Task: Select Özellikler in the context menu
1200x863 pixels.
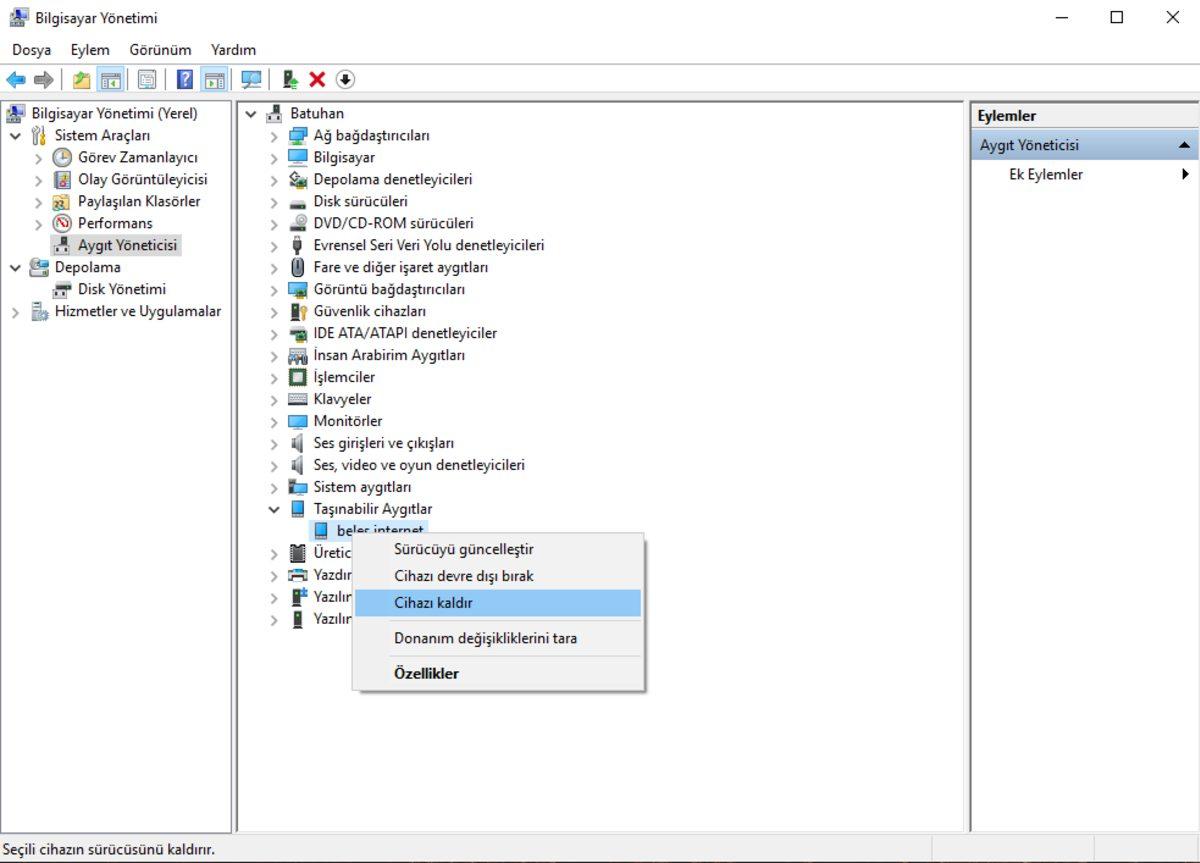Action: coord(426,673)
